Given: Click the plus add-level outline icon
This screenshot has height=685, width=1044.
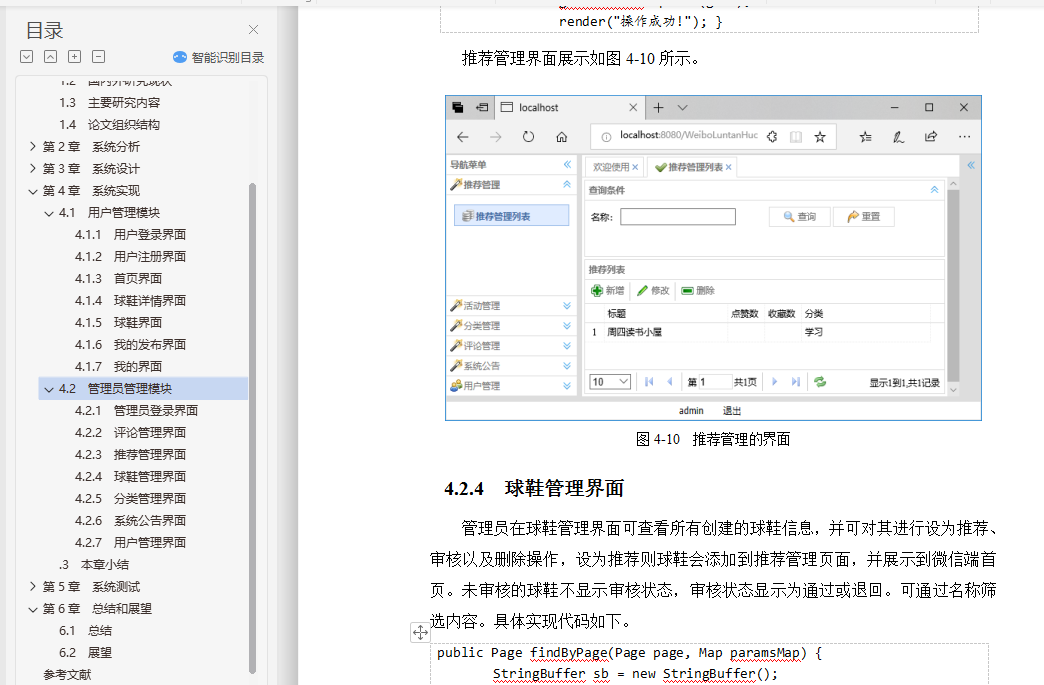Looking at the screenshot, I should pos(75,57).
